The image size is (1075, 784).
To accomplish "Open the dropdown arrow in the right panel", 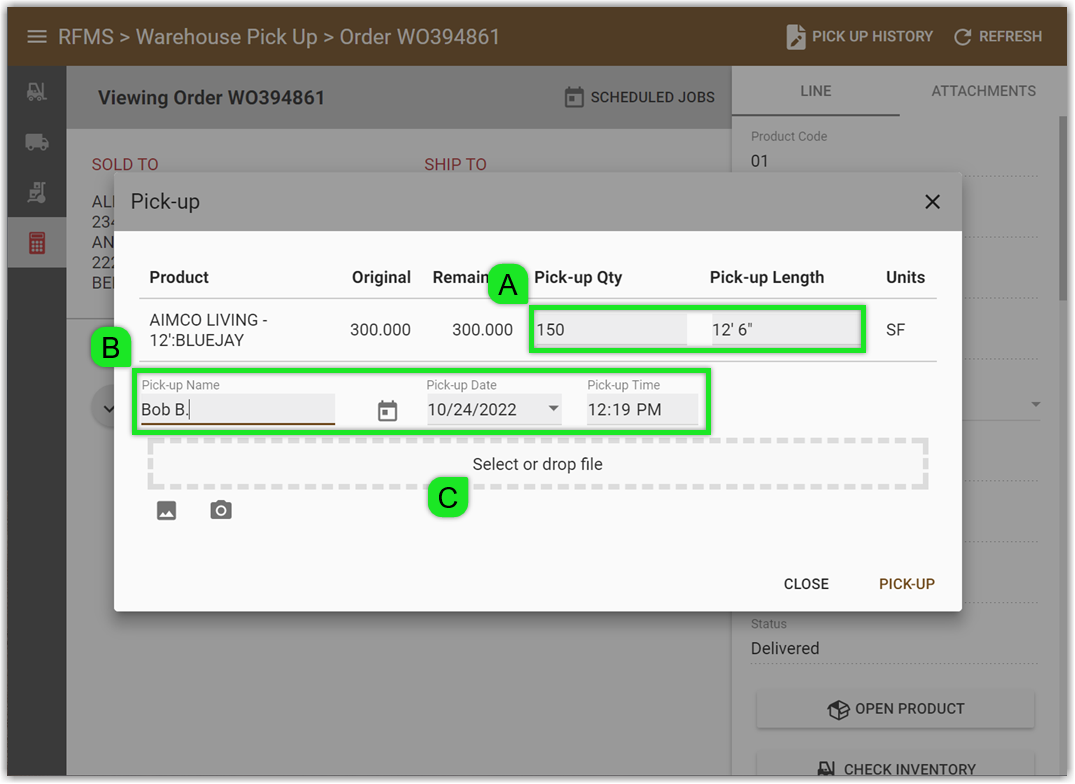I will pyautogui.click(x=1036, y=404).
